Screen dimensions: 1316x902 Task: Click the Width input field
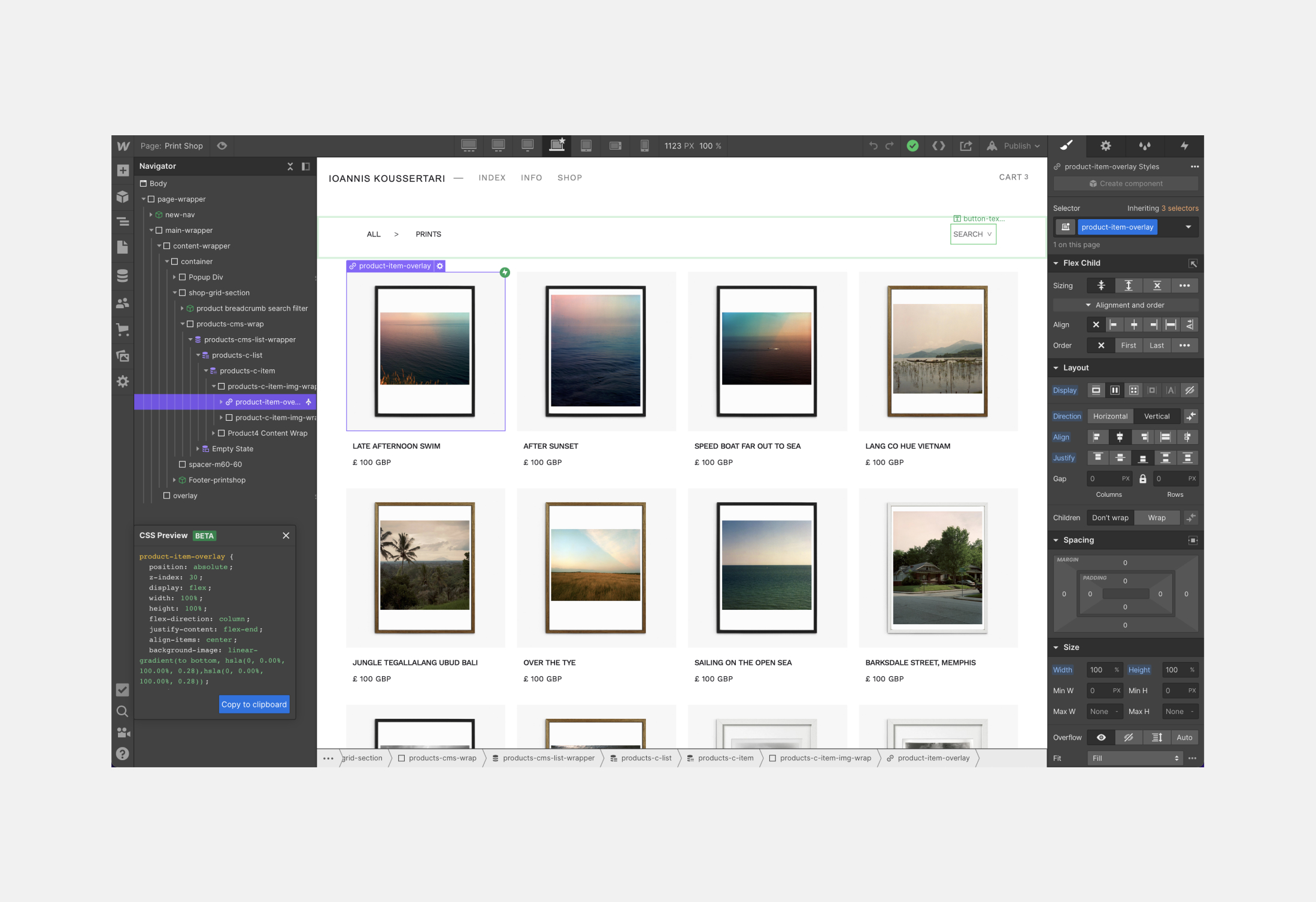point(1099,670)
